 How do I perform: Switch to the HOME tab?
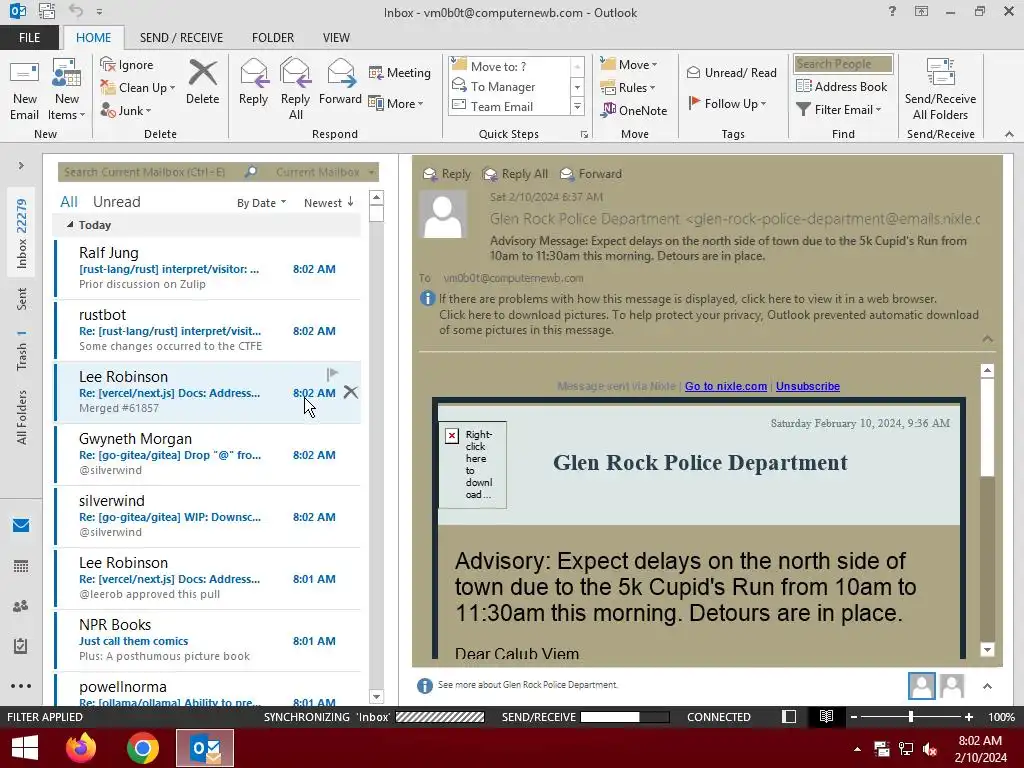pyautogui.click(x=93, y=37)
